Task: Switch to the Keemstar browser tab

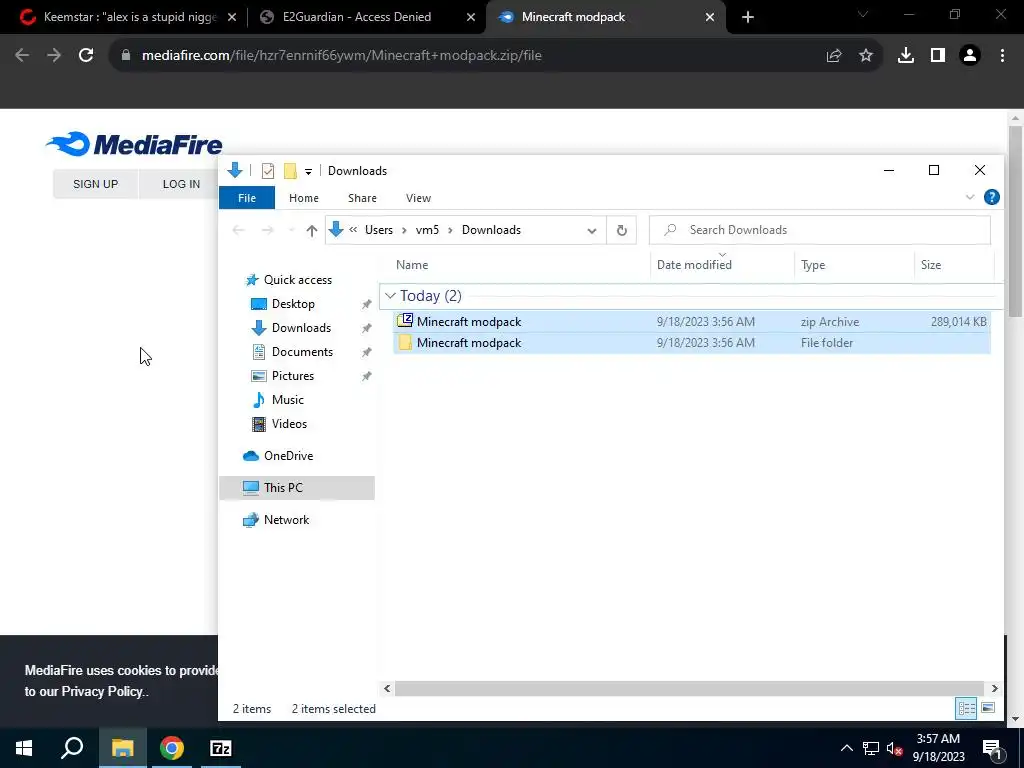Action: click(x=129, y=18)
